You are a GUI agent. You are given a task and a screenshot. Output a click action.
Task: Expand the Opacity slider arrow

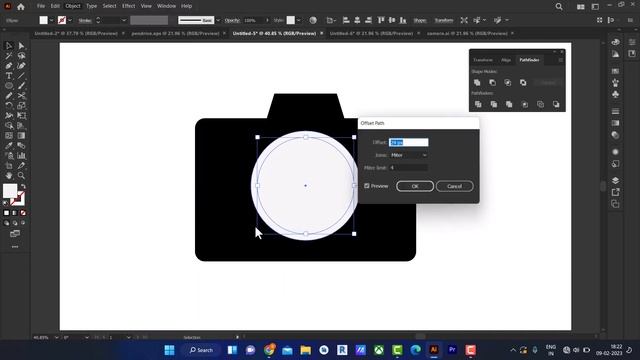point(267,20)
